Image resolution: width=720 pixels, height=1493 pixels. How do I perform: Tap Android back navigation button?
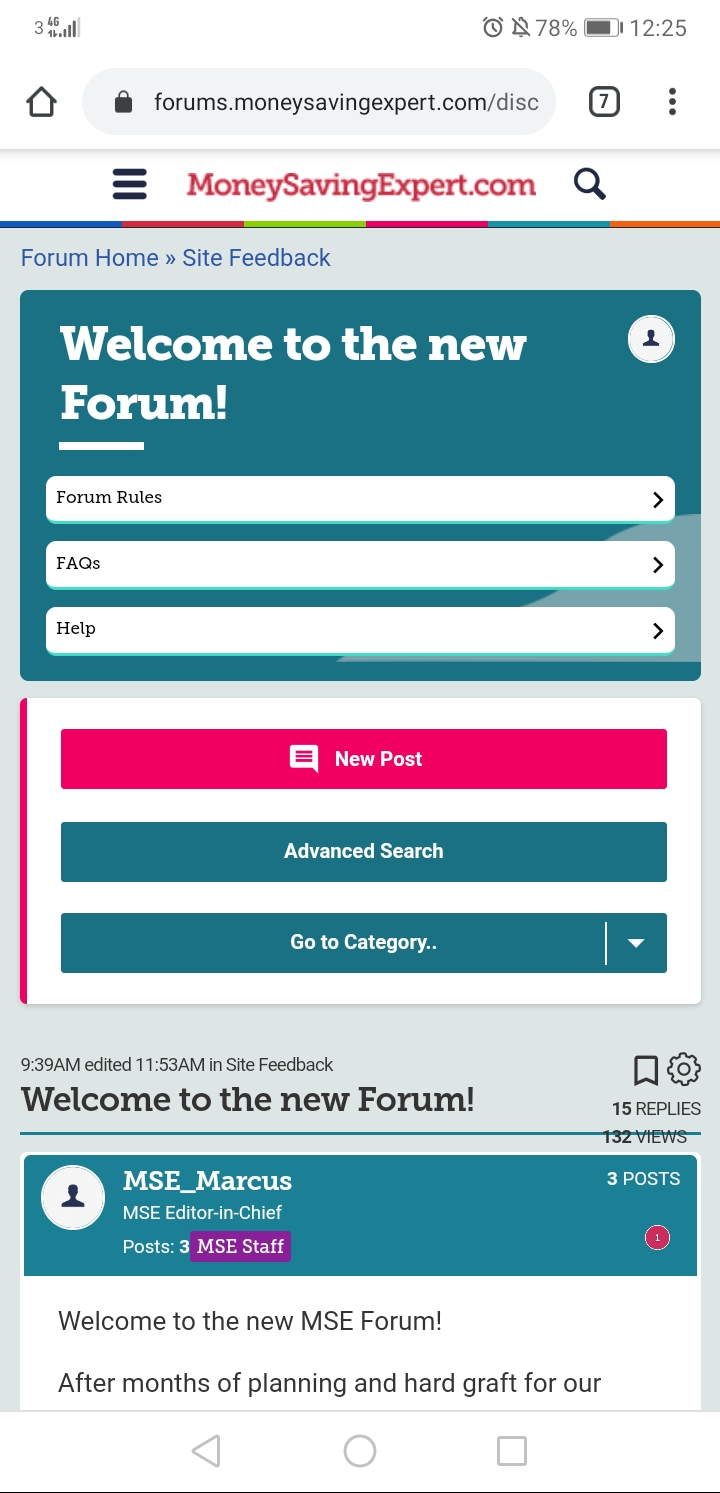tap(206, 1451)
